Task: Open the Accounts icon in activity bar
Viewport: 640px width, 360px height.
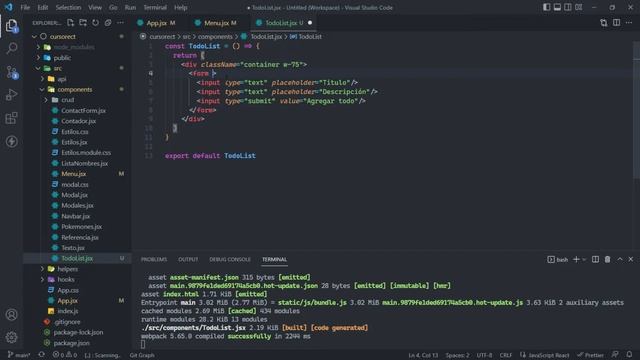Action: pos(11,315)
